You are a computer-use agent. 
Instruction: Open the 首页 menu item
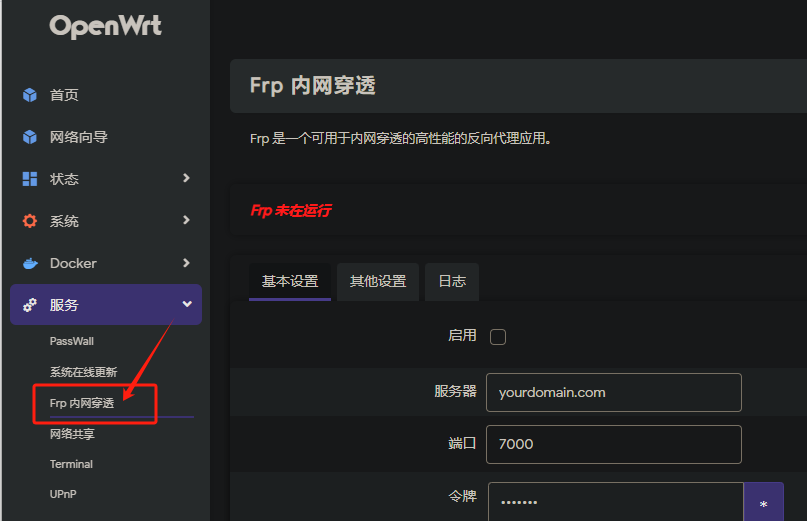[64, 95]
